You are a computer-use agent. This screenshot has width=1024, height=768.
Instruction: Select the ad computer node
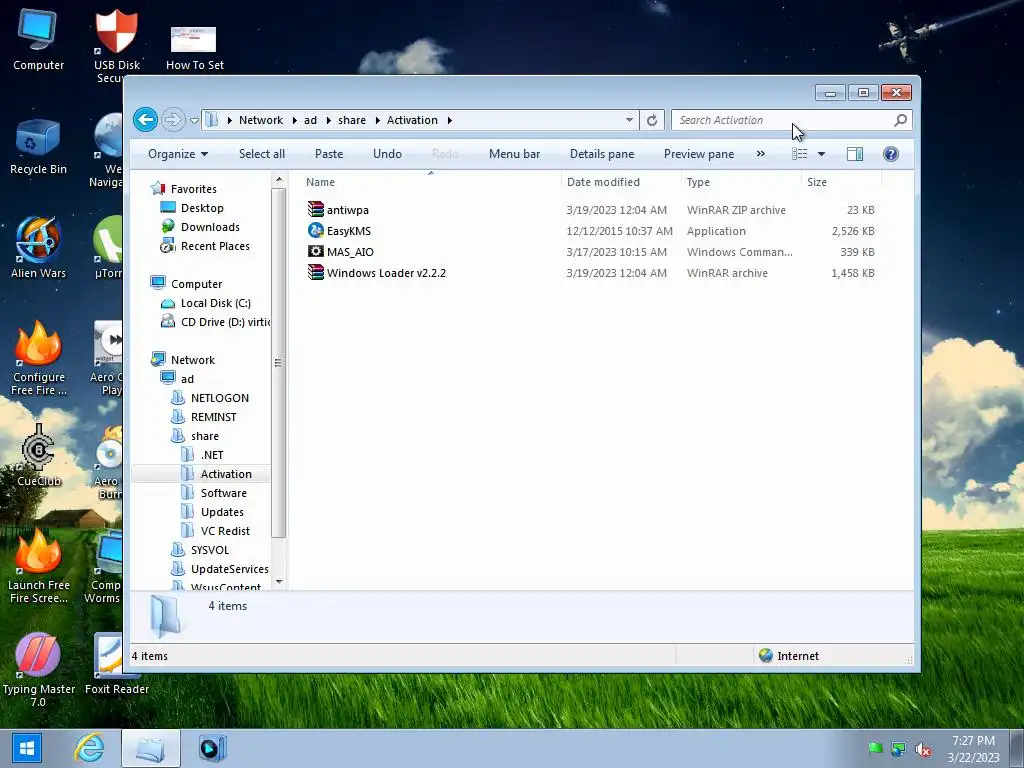click(x=187, y=379)
